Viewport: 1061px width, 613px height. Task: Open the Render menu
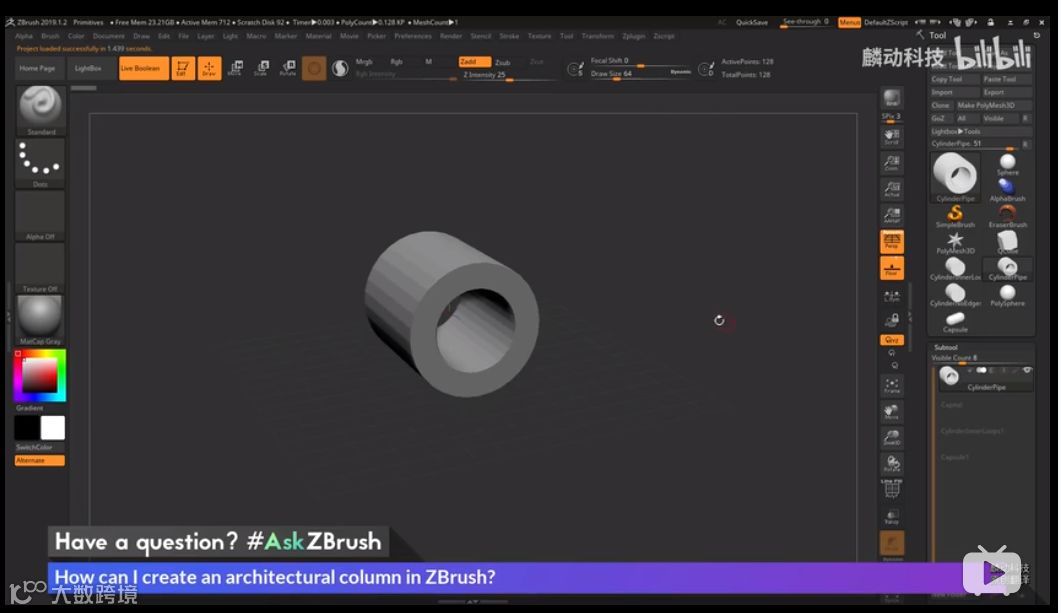click(451, 36)
